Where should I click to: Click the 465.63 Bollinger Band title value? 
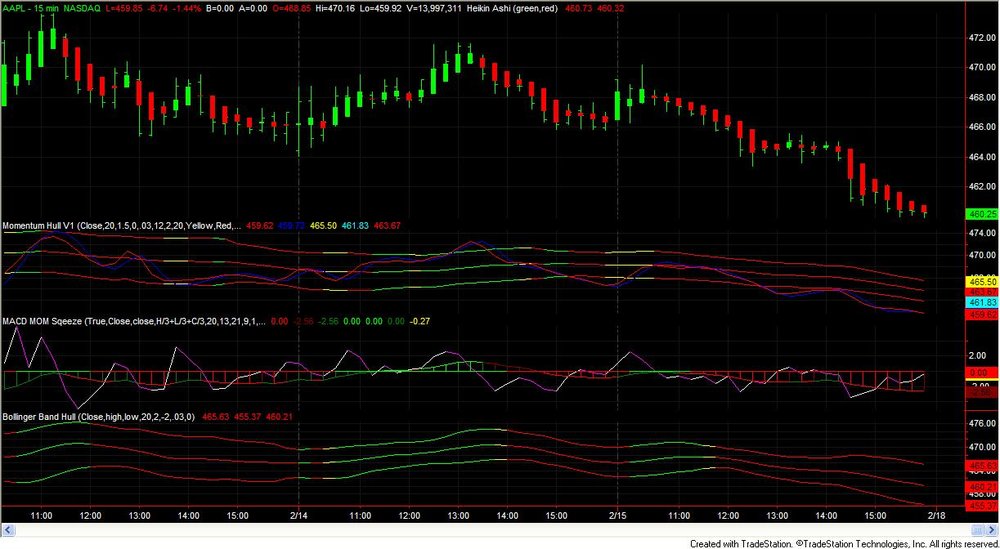coord(215,416)
